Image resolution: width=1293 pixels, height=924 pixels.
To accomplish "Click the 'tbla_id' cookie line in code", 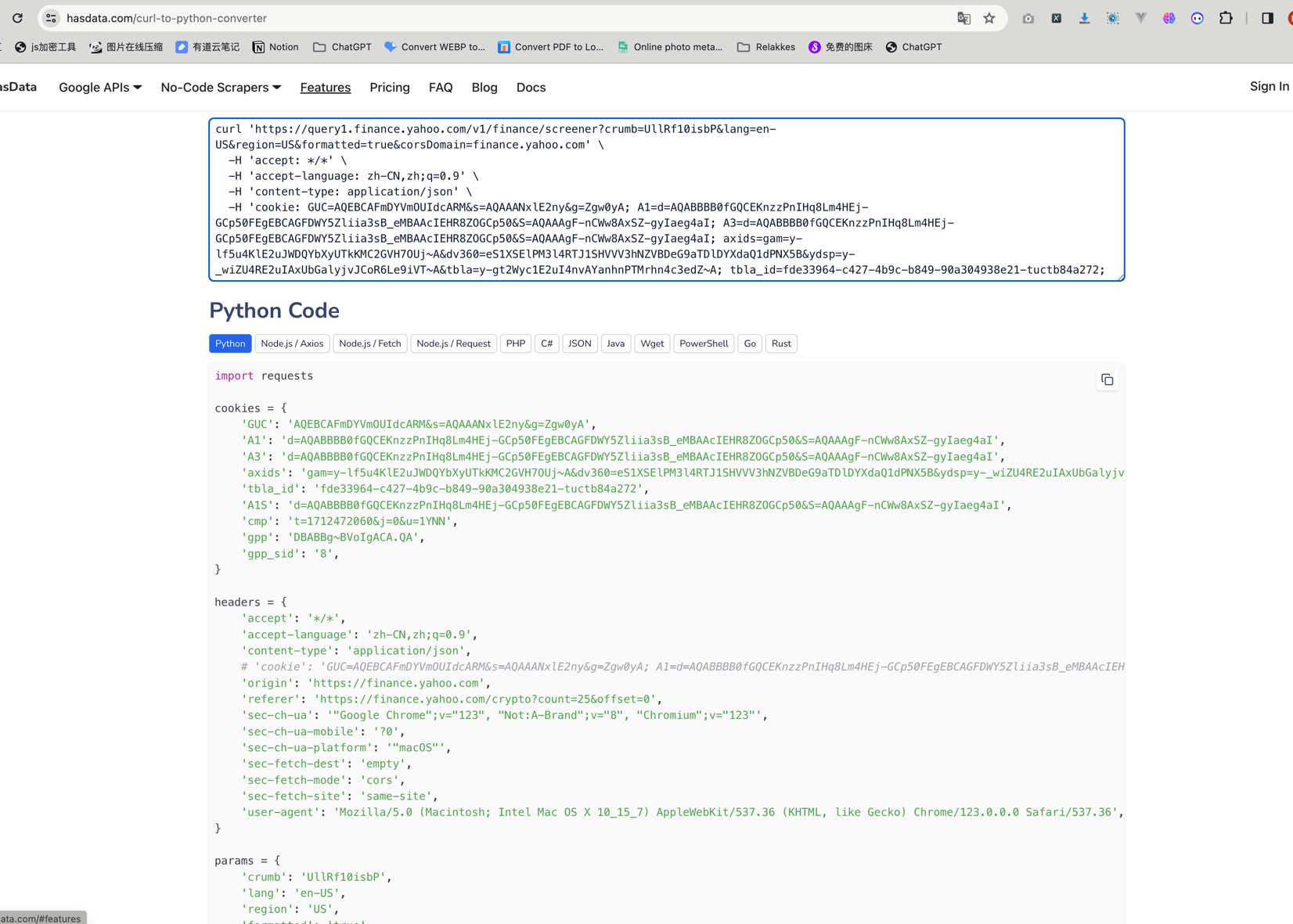I will [x=445, y=489].
